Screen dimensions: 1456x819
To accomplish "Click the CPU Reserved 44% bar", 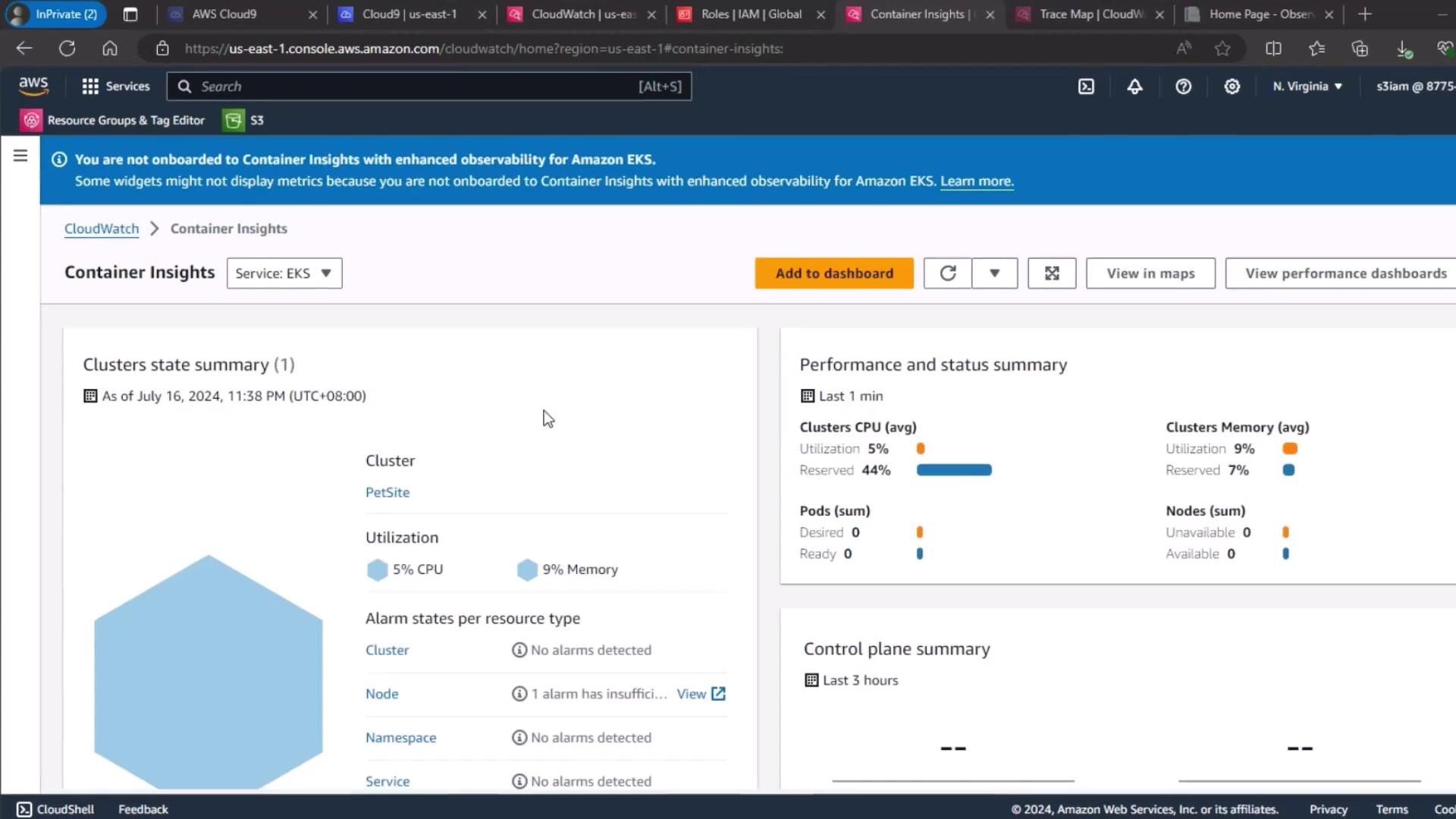I will pyautogui.click(x=954, y=470).
